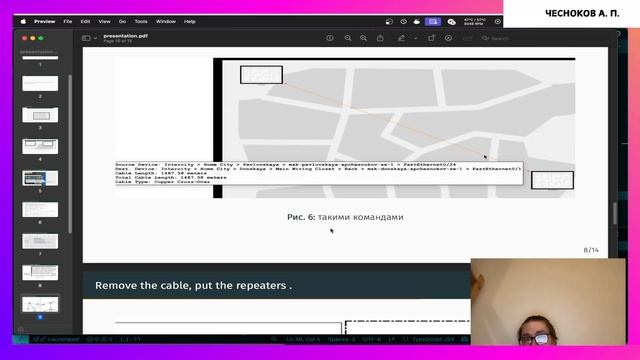Show the Markup toolbar icon

click(x=448, y=38)
